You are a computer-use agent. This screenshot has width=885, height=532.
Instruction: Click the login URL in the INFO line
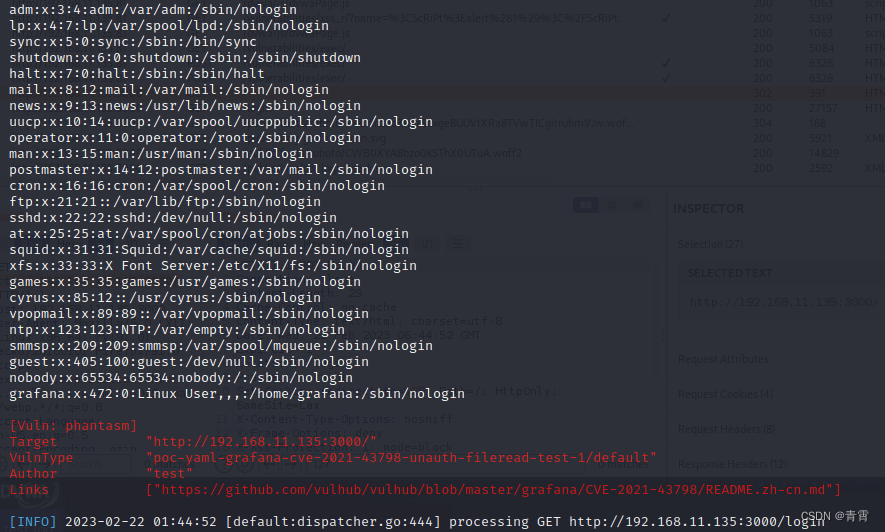pyautogui.click(x=696, y=522)
